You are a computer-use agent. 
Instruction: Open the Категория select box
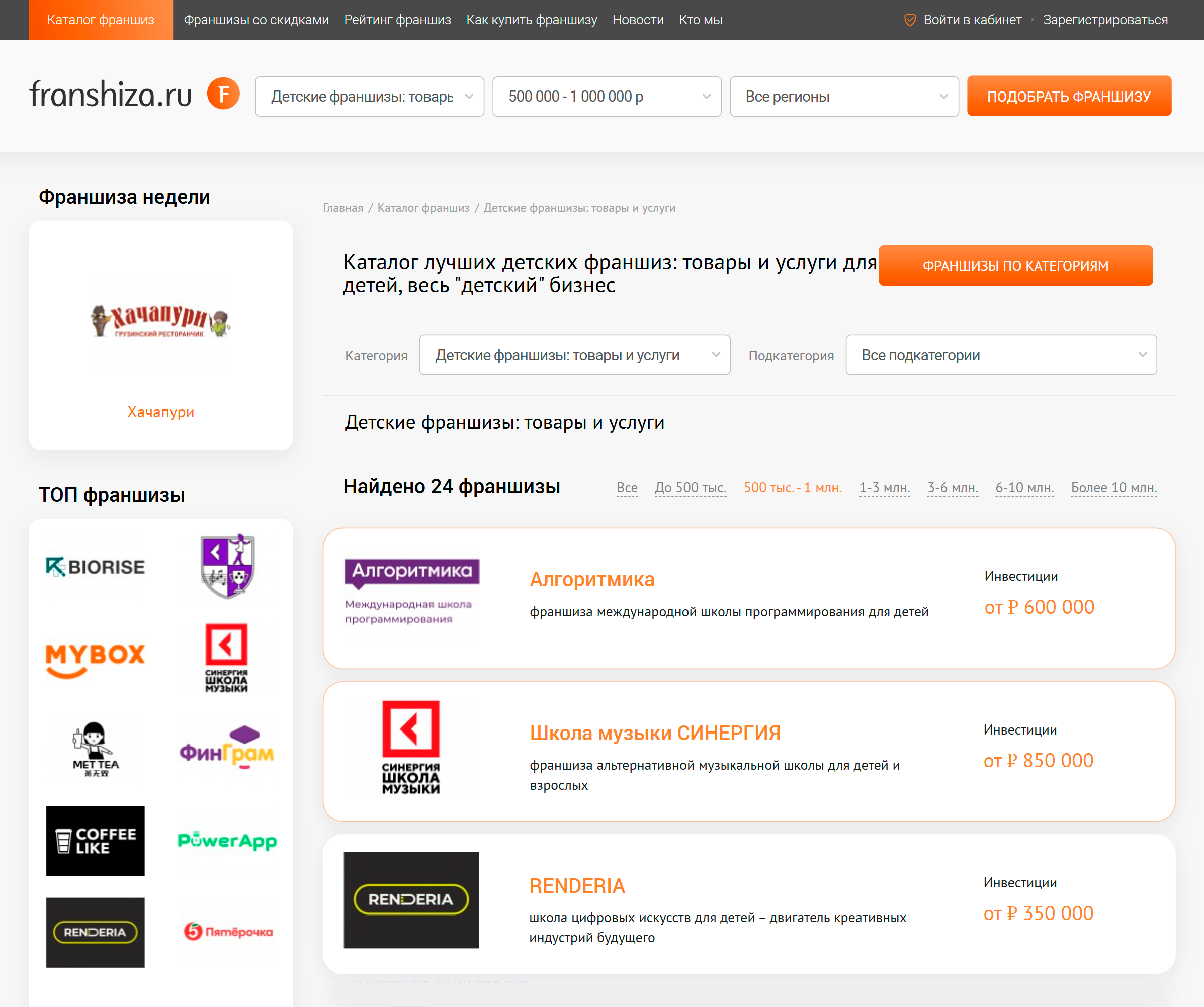574,355
